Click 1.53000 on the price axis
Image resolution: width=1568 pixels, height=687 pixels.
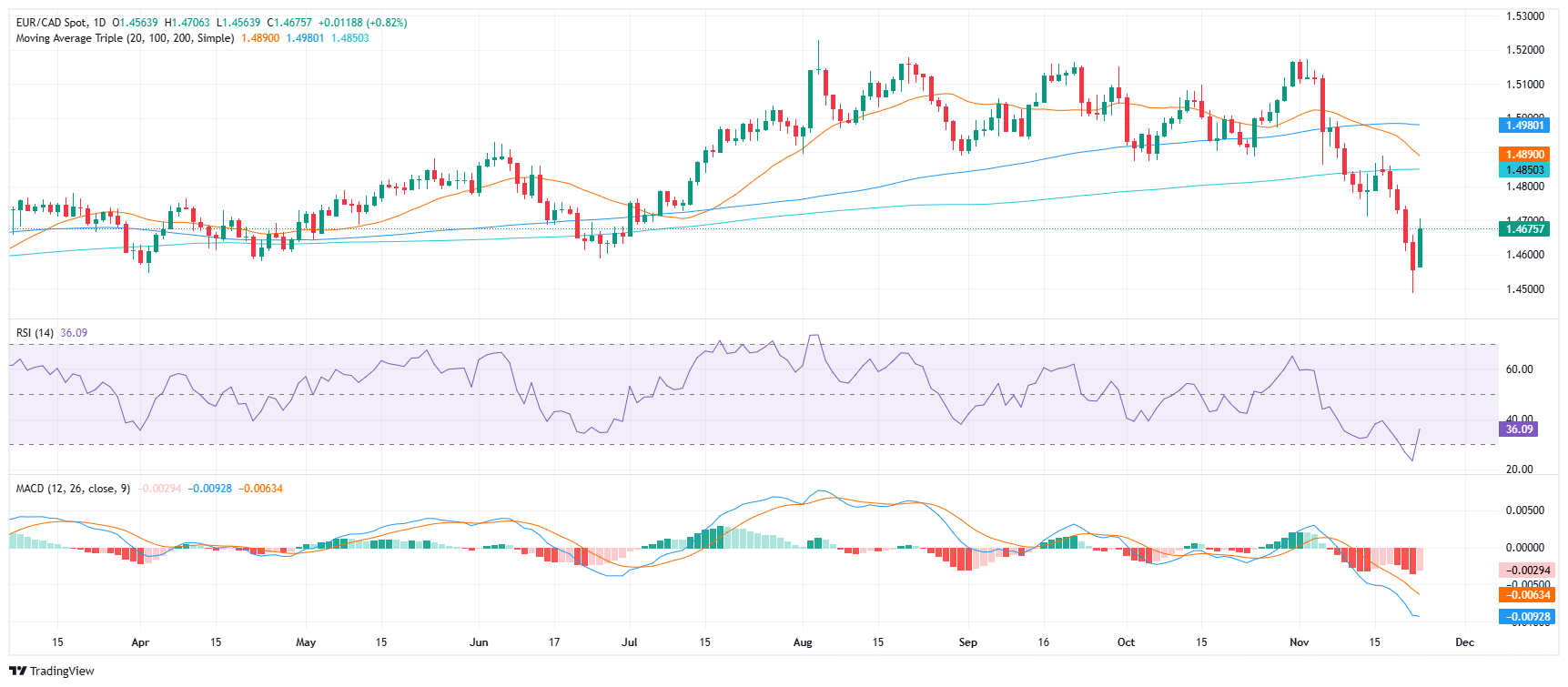point(1525,16)
